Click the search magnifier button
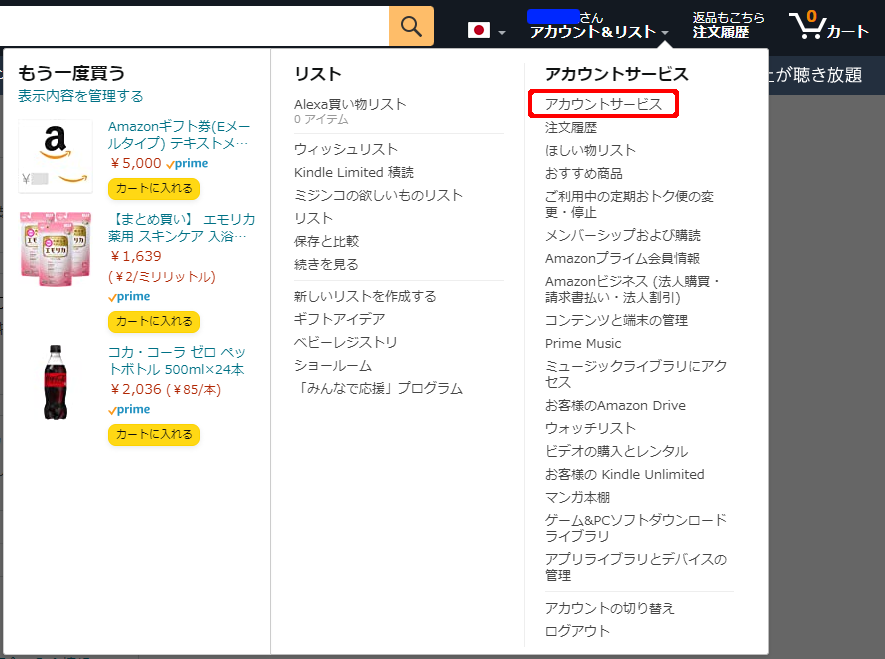The width and height of the screenshot is (885, 659). click(411, 26)
